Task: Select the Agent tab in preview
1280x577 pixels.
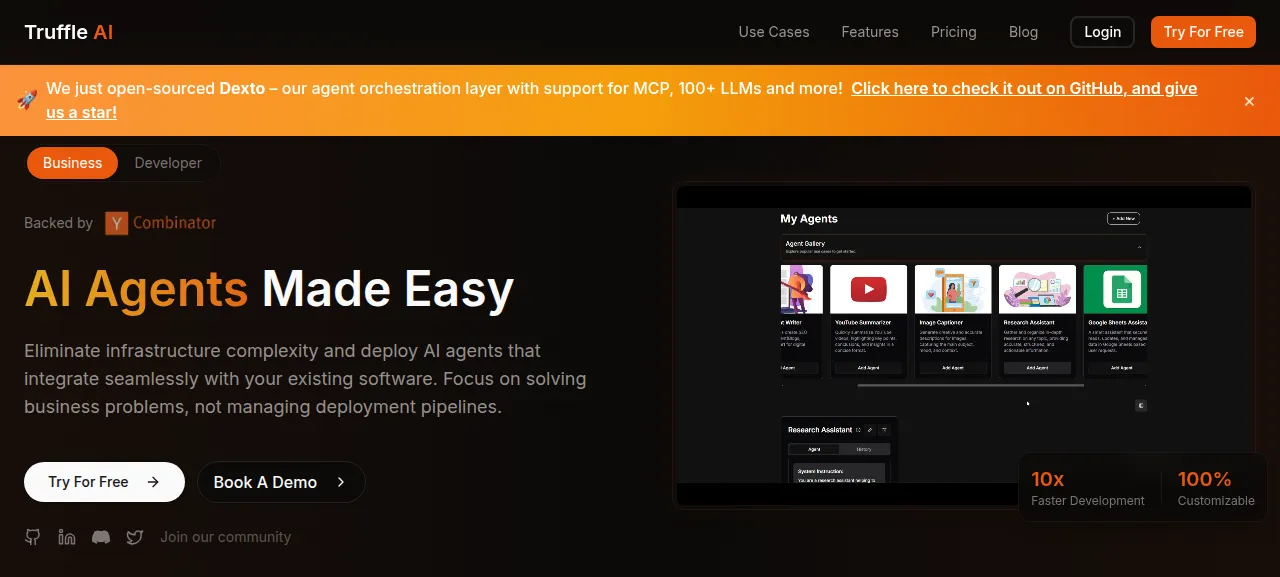Action: [814, 450]
